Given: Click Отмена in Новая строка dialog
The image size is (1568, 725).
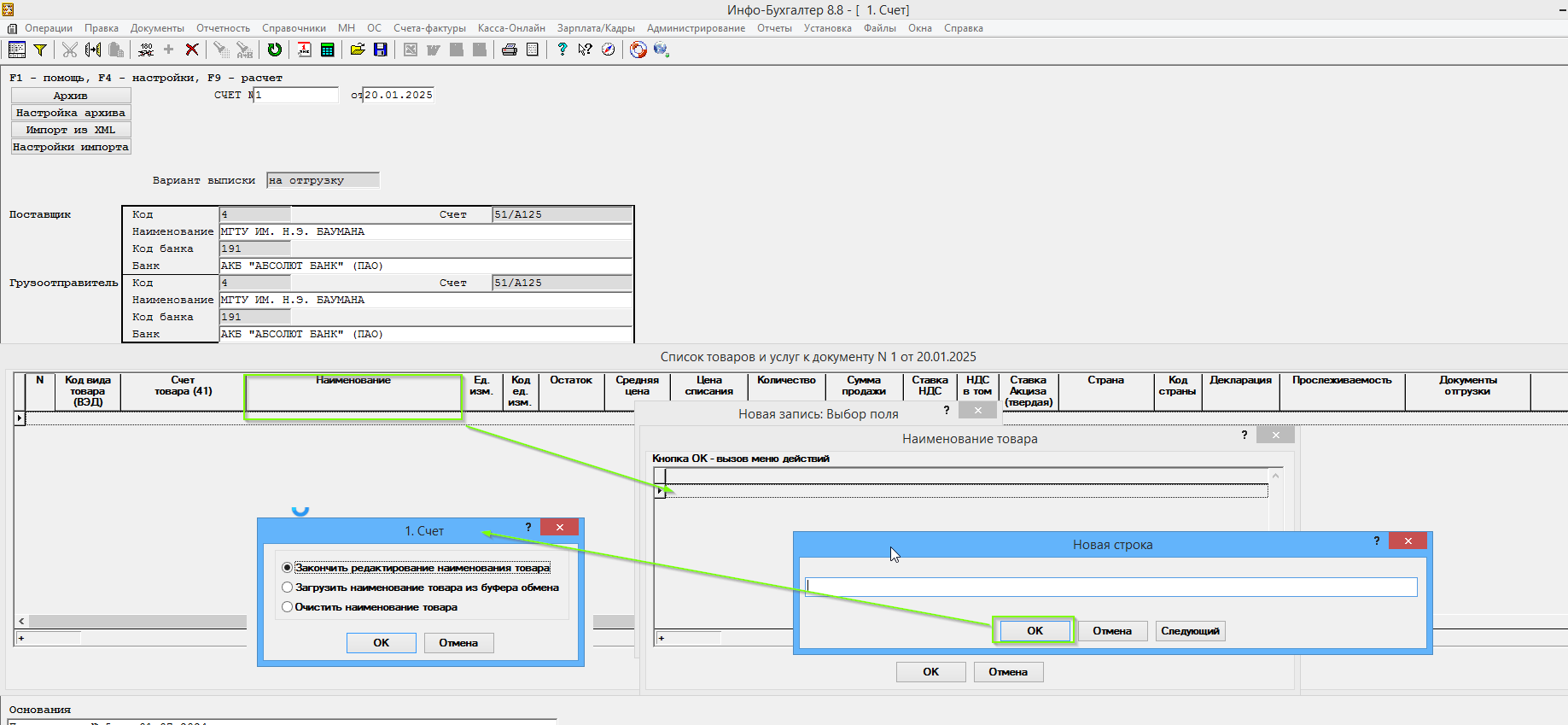Looking at the screenshot, I should pos(1112,631).
